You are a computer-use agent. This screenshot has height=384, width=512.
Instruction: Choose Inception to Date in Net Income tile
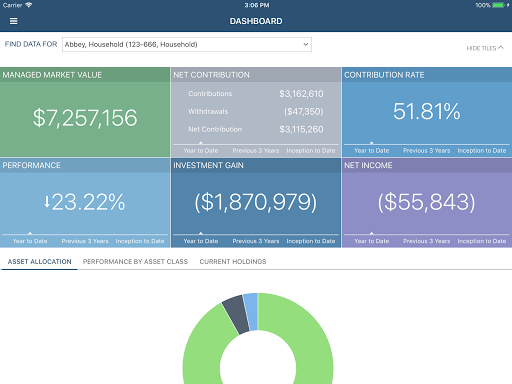(x=482, y=241)
